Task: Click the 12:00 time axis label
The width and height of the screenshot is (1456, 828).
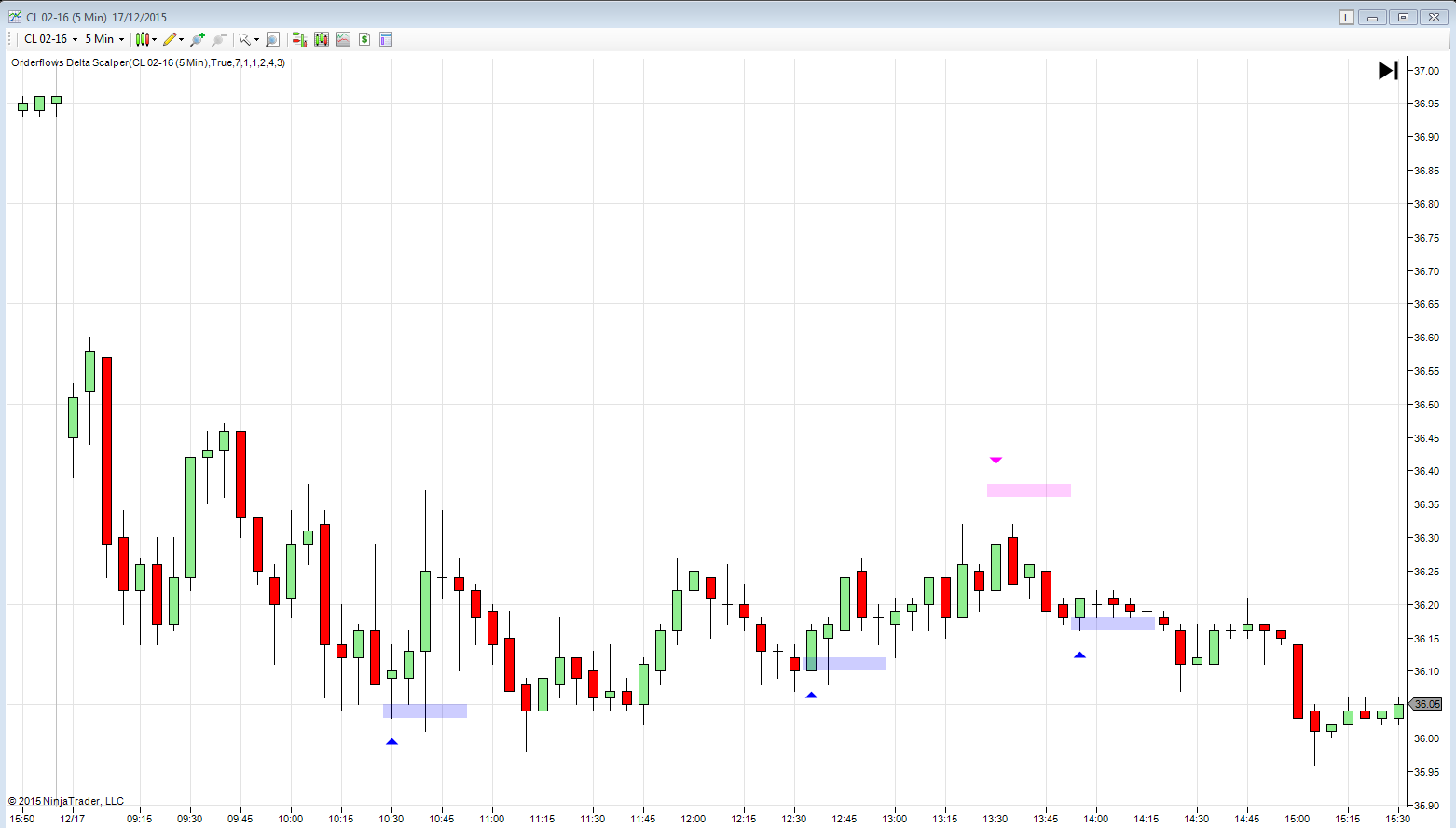Action: (694, 819)
